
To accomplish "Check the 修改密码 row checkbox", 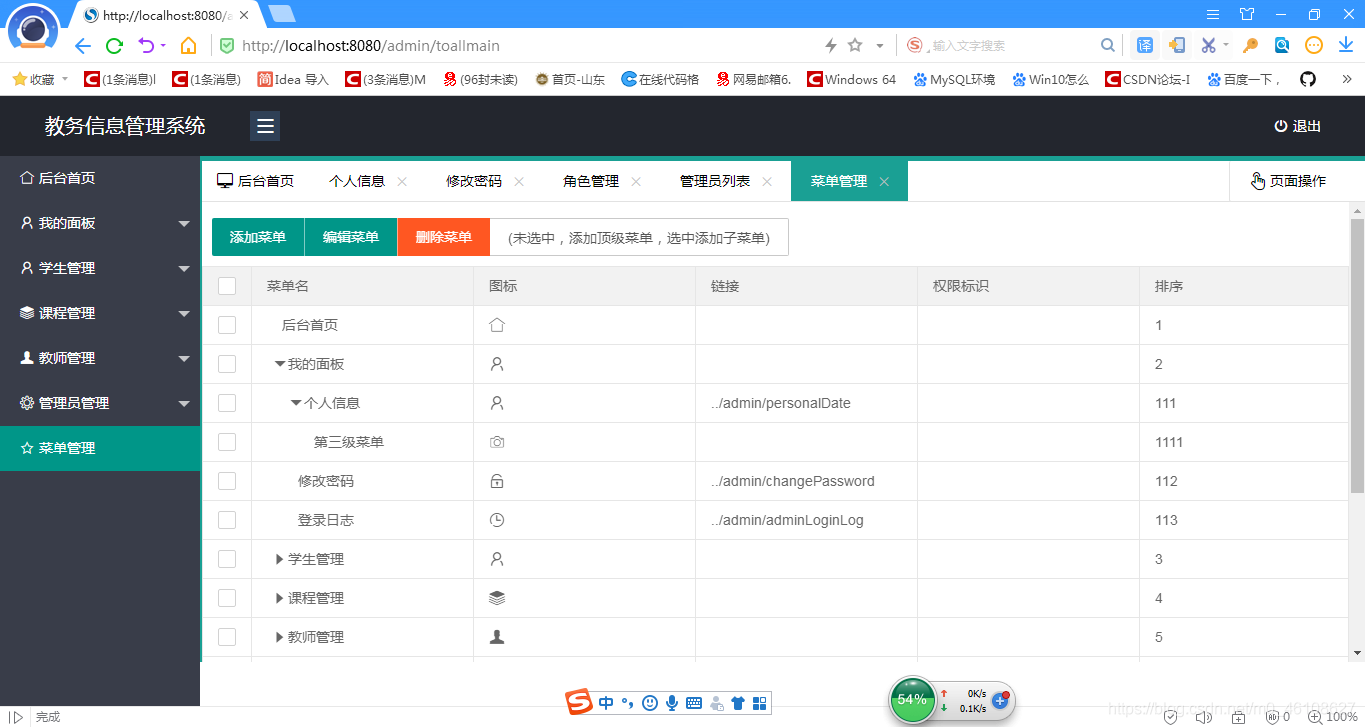I will coord(227,481).
